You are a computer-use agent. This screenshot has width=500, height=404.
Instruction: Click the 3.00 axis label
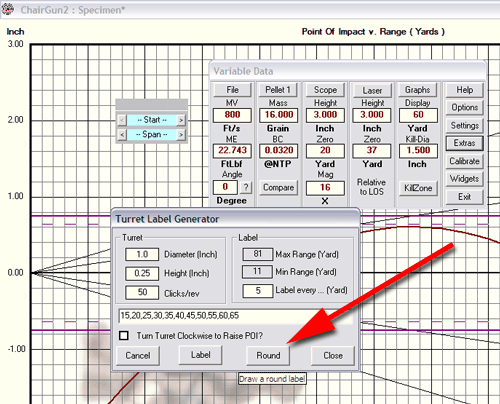(x=15, y=44)
